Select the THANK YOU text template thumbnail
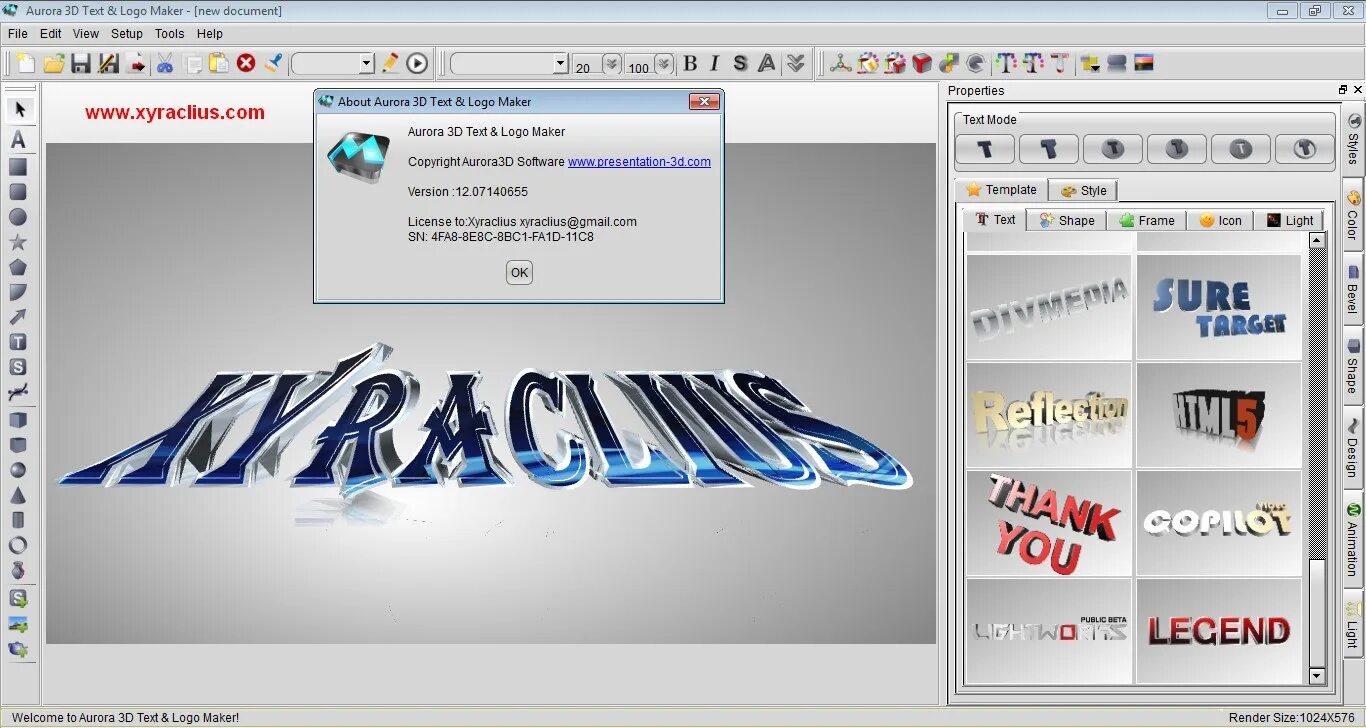 click(1049, 523)
